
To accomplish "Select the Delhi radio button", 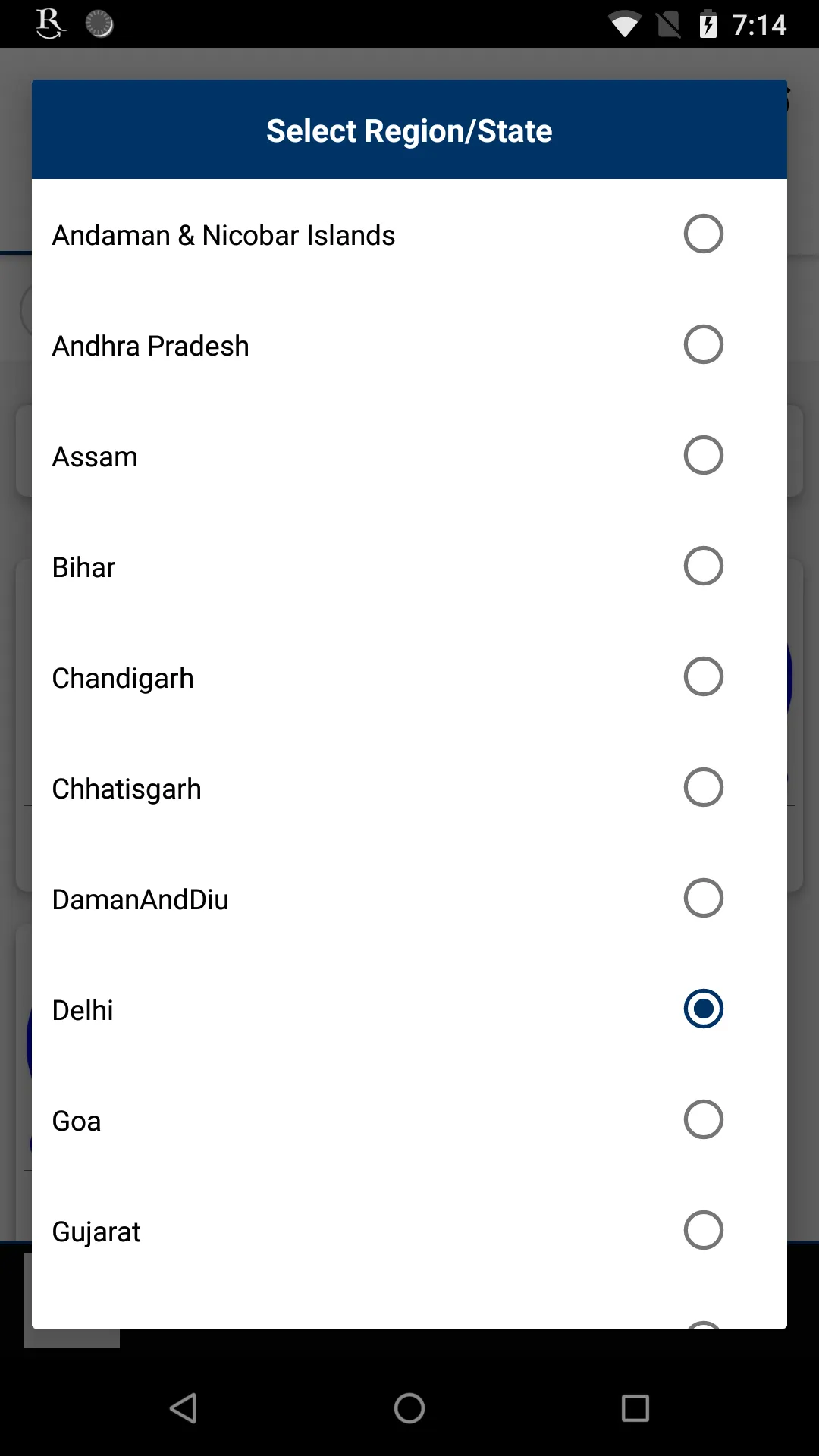I will tap(703, 1009).
